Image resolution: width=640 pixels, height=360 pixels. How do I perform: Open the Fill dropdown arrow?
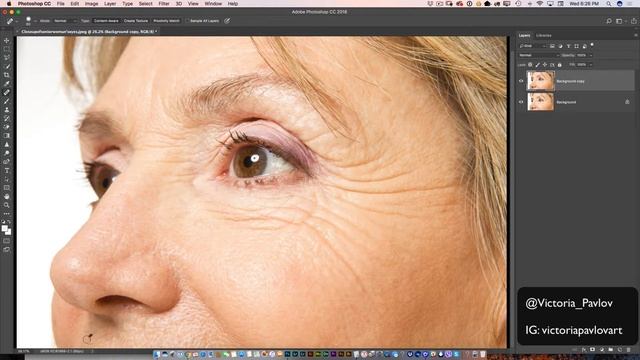pos(591,64)
